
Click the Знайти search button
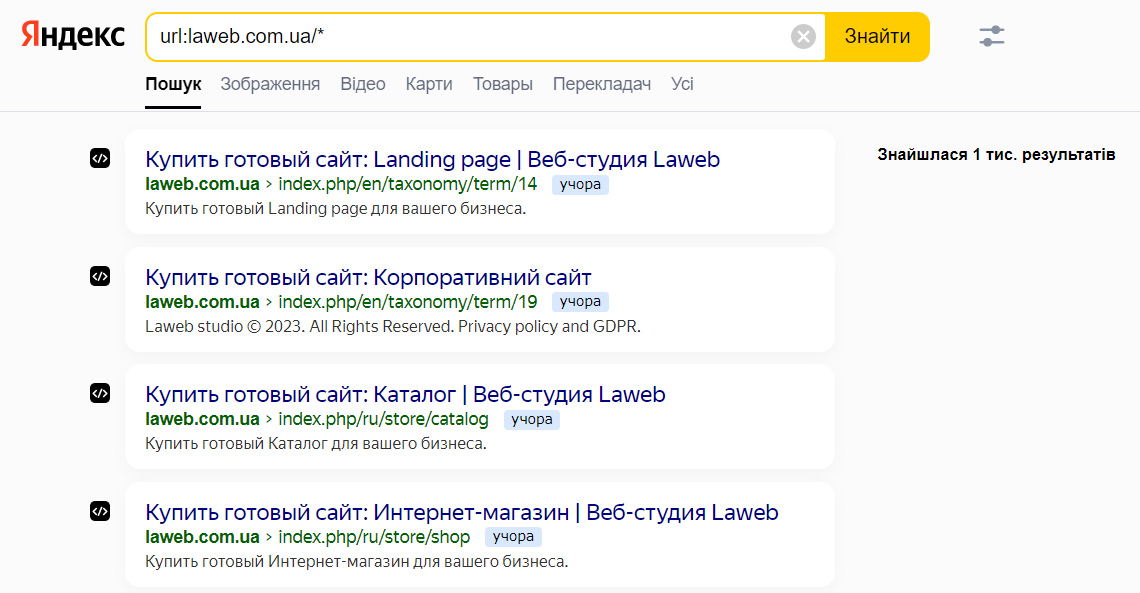coord(877,36)
